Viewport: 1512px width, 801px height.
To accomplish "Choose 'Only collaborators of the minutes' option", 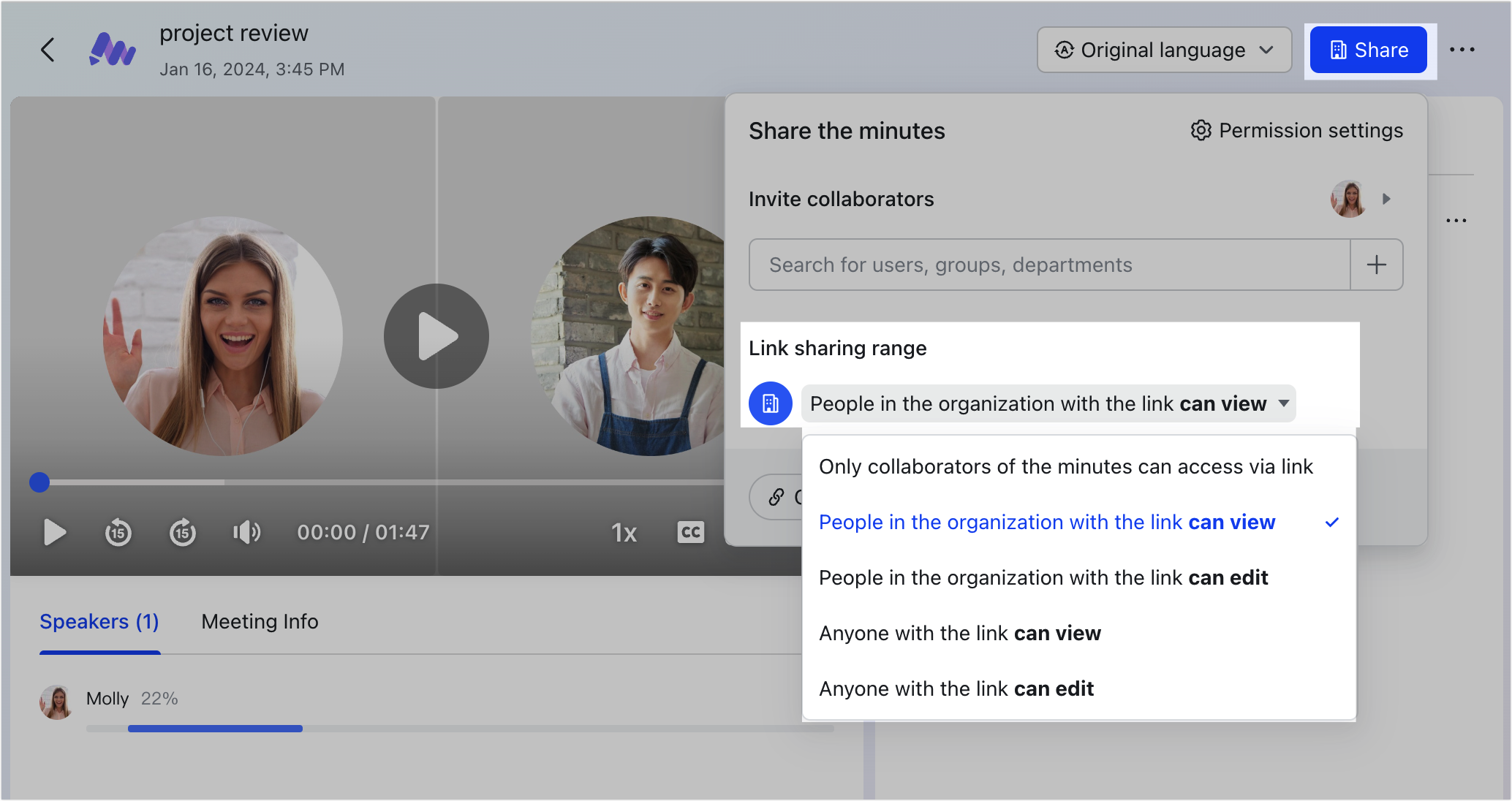I will coord(1065,466).
